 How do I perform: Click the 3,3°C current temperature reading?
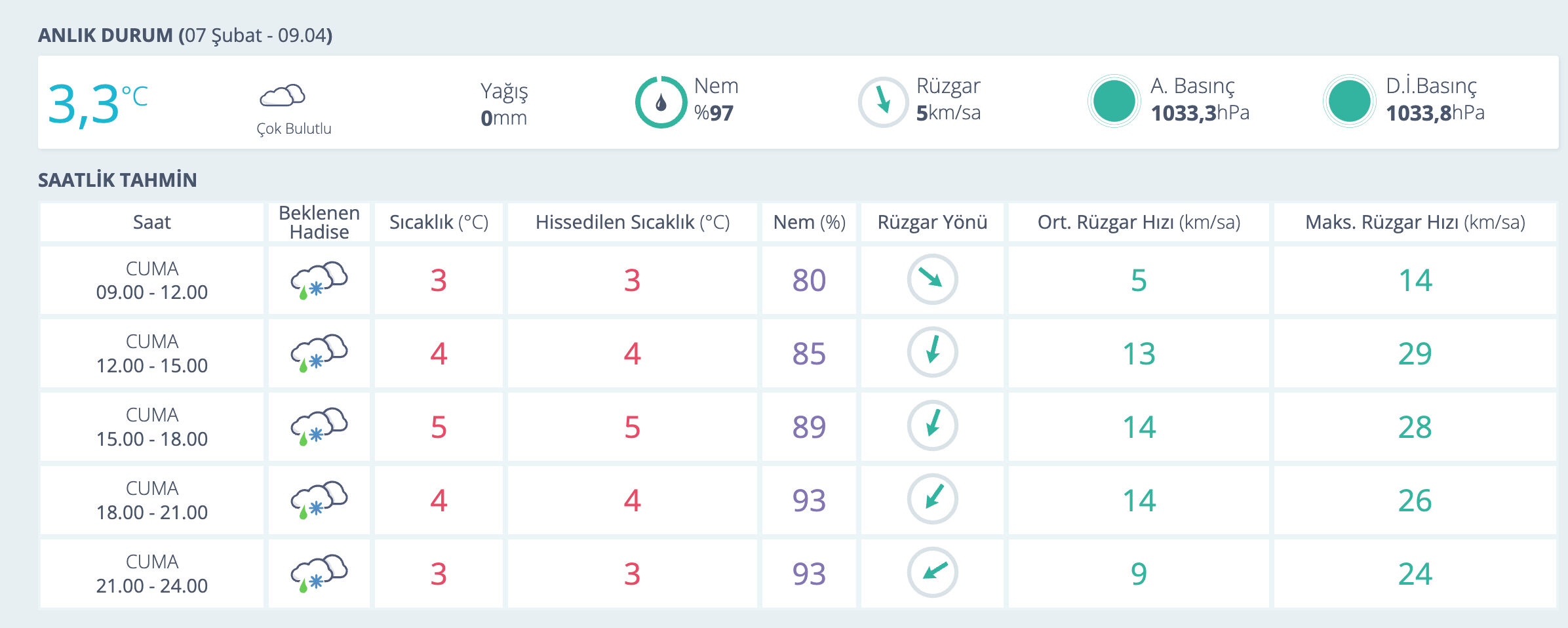pyautogui.click(x=98, y=103)
